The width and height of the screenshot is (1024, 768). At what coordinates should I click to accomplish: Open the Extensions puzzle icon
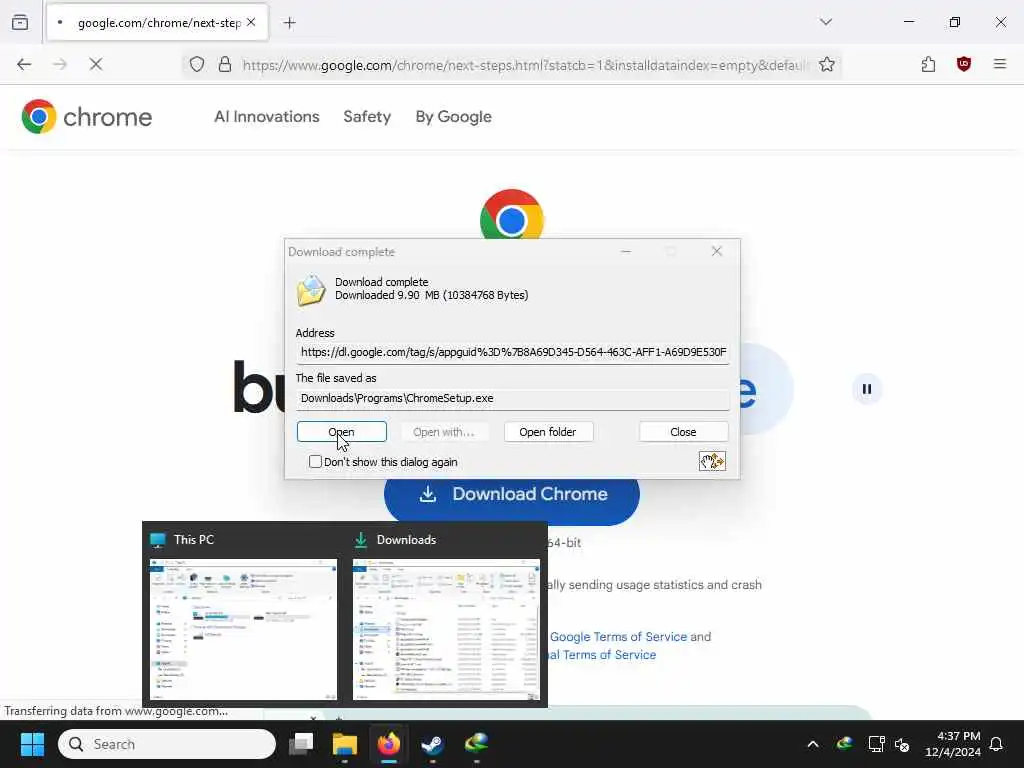click(928, 64)
